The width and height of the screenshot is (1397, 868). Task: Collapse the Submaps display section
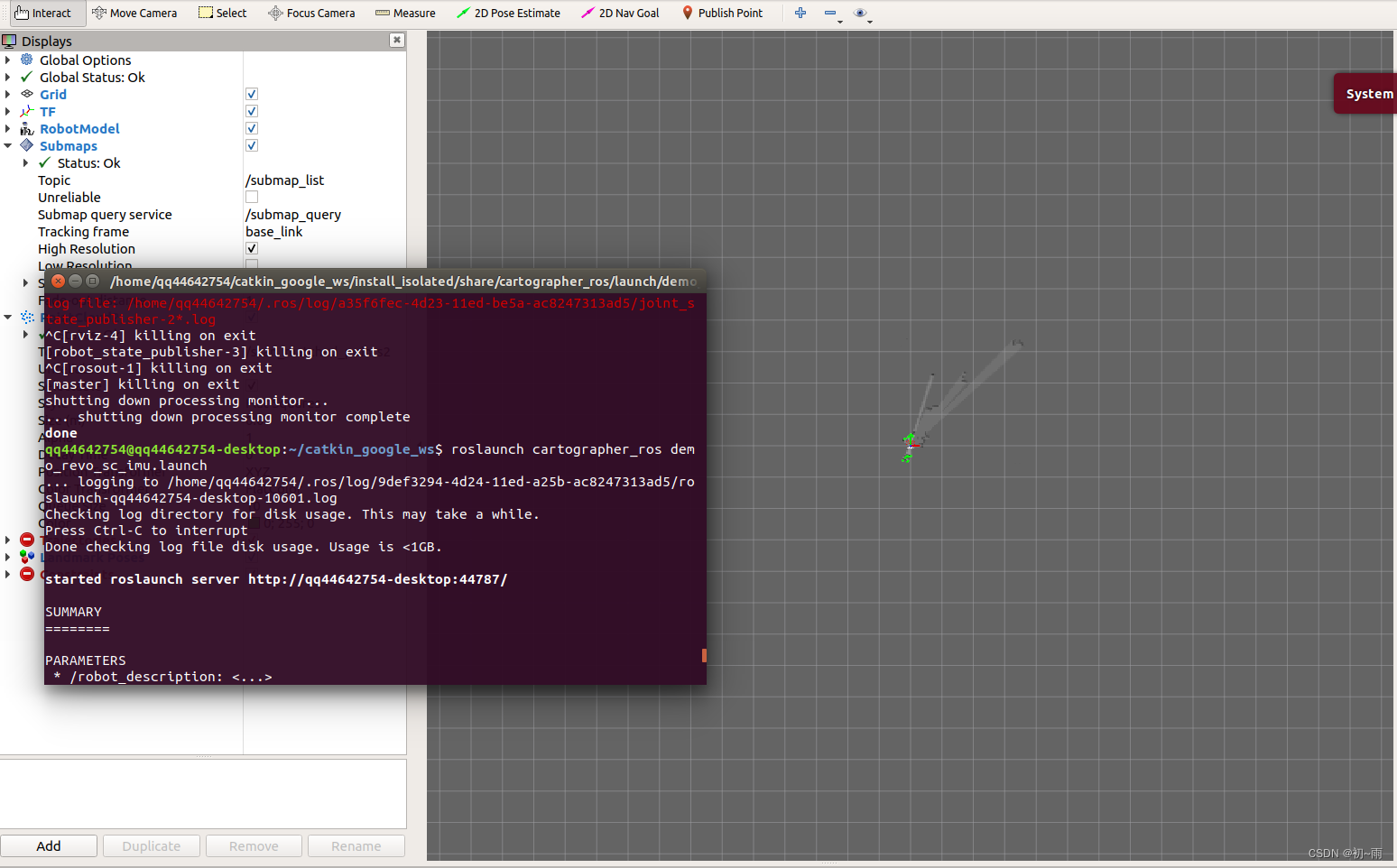tap(8, 145)
